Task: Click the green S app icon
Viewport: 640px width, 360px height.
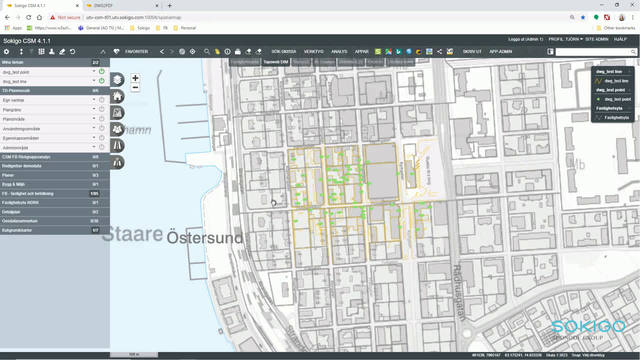Action: click(378, 52)
